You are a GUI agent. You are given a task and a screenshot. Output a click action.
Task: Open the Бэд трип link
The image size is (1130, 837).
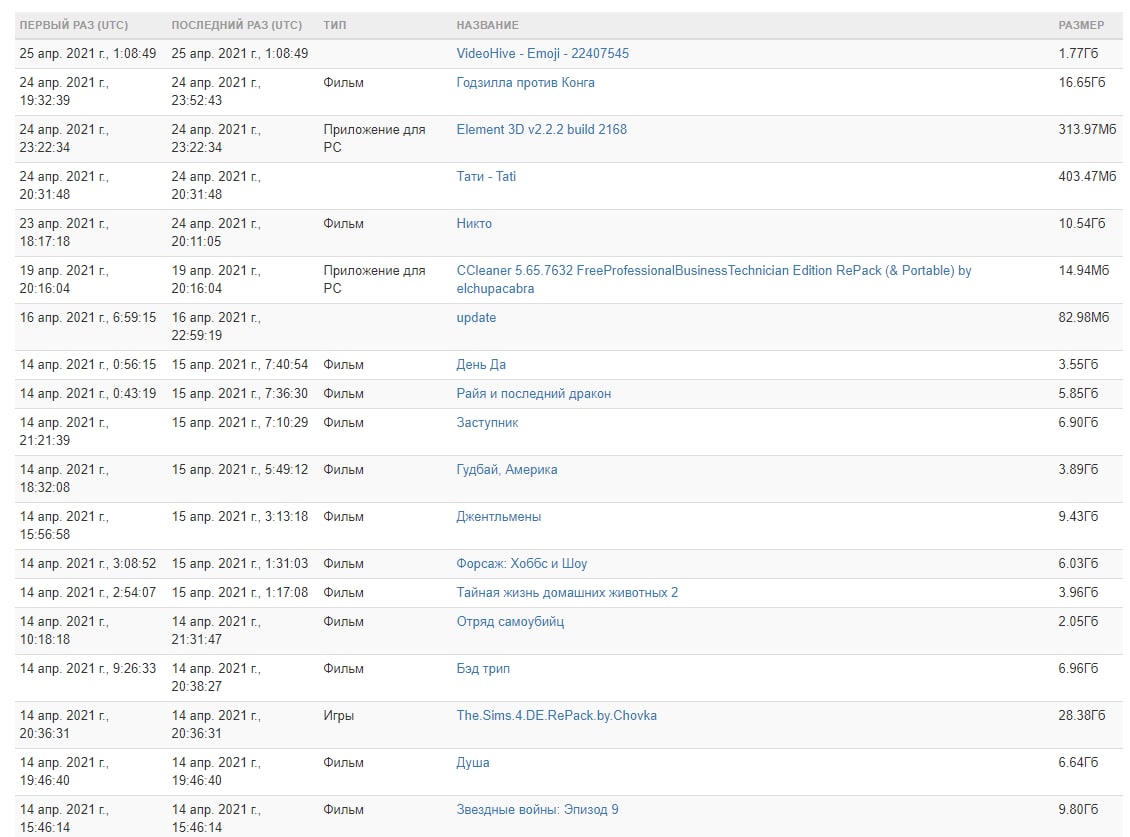click(483, 669)
